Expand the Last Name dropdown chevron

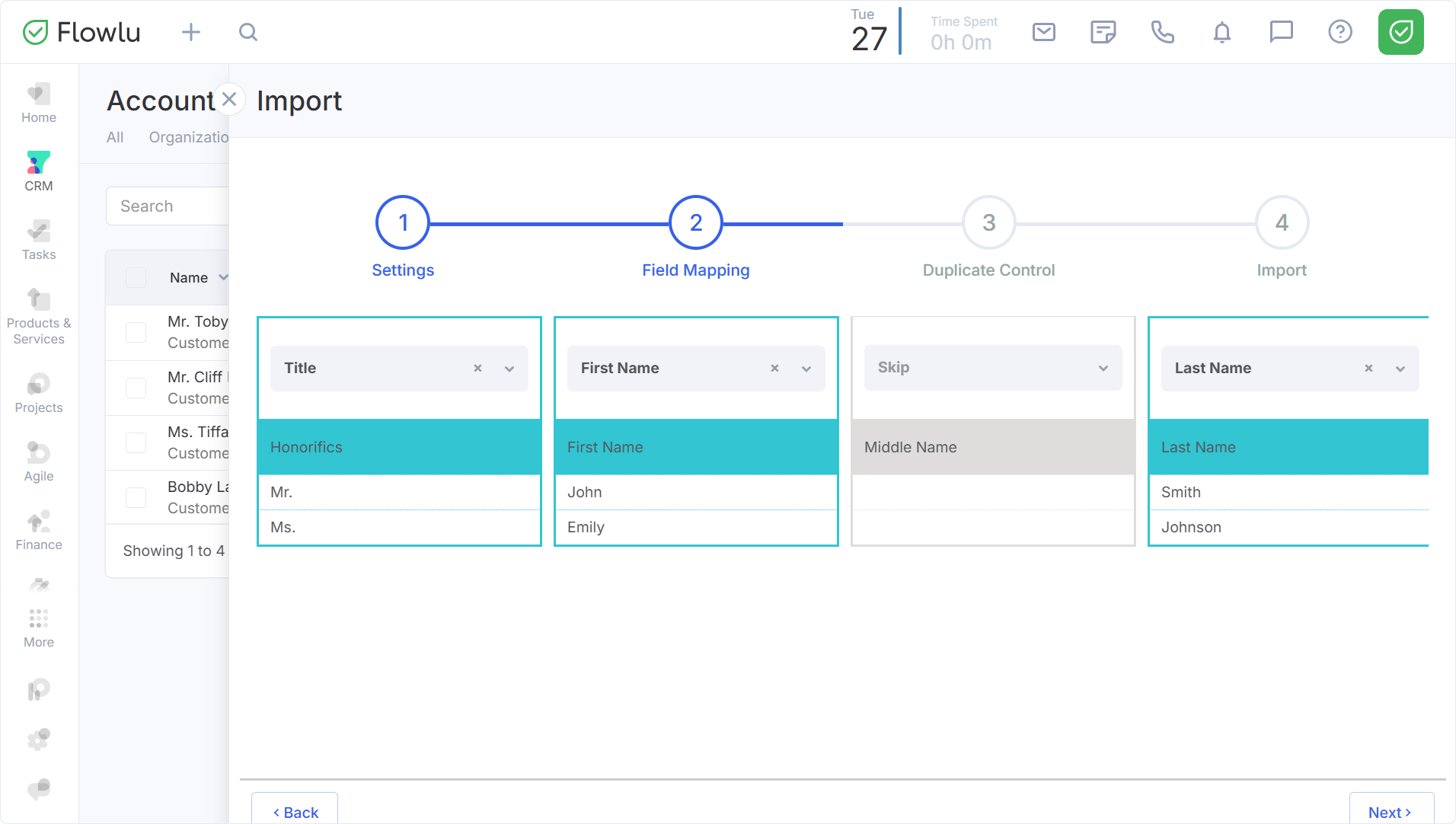[x=1400, y=369]
